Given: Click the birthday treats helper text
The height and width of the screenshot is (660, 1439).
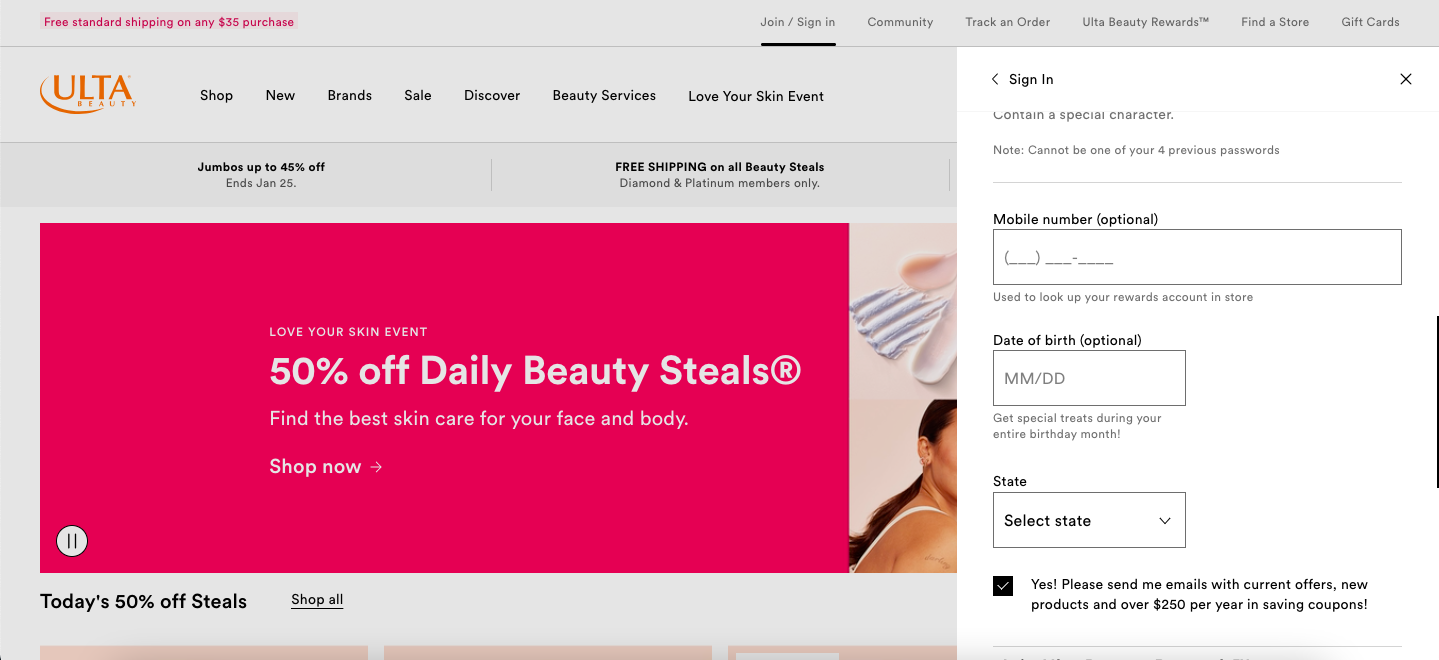Looking at the screenshot, I should 1077,426.
